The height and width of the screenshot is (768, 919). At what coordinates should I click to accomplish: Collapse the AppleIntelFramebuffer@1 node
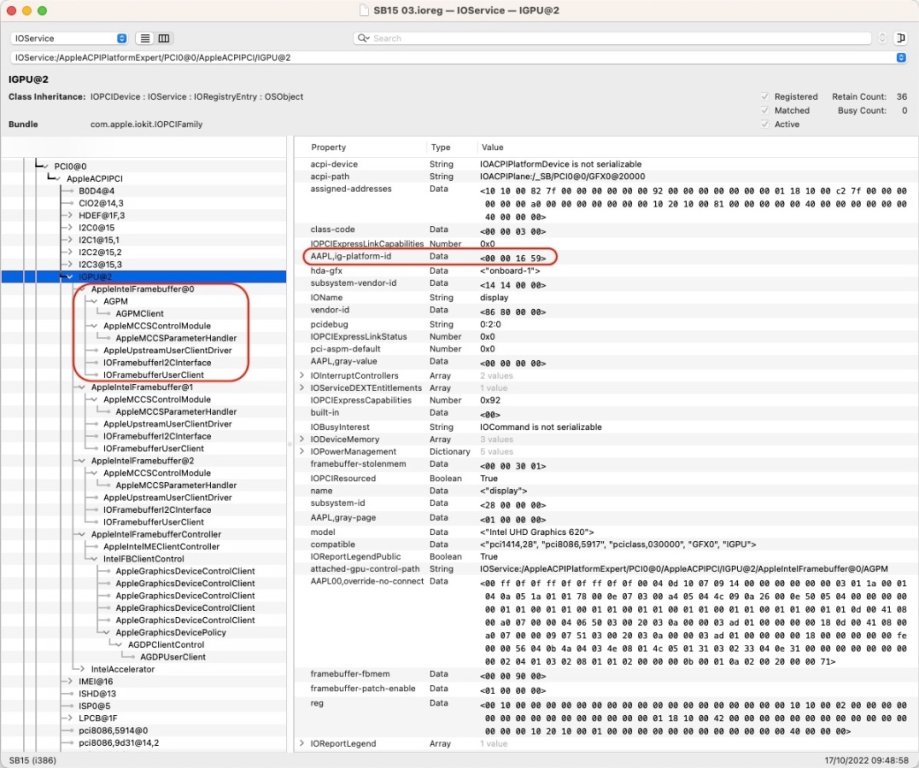point(83,387)
